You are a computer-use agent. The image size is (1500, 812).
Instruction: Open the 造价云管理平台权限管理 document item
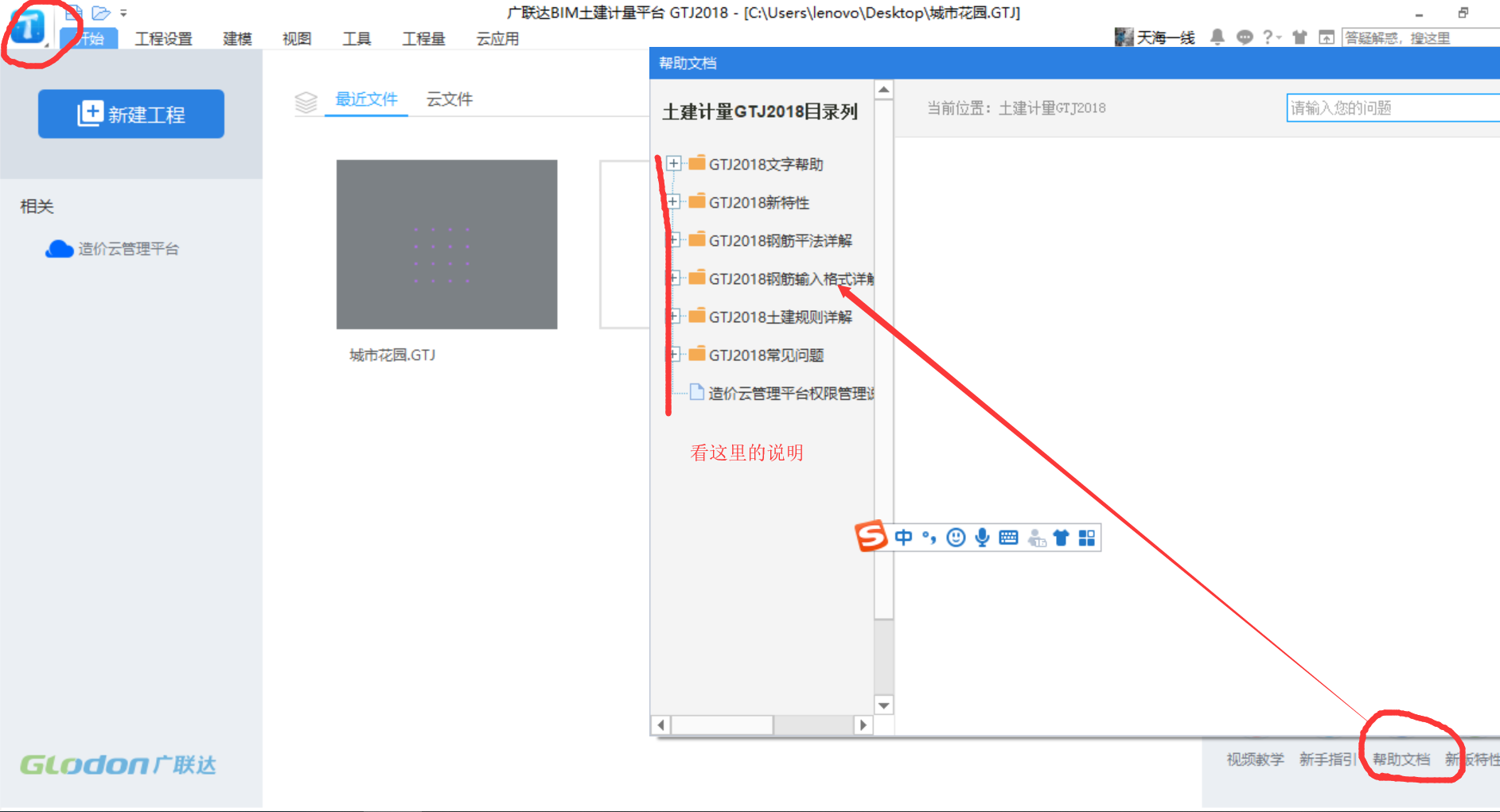(x=782, y=393)
